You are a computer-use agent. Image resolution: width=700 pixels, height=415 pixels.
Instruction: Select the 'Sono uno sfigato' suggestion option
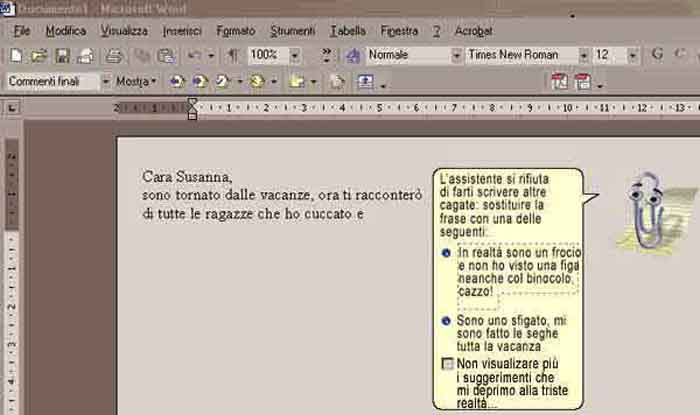click(x=511, y=333)
